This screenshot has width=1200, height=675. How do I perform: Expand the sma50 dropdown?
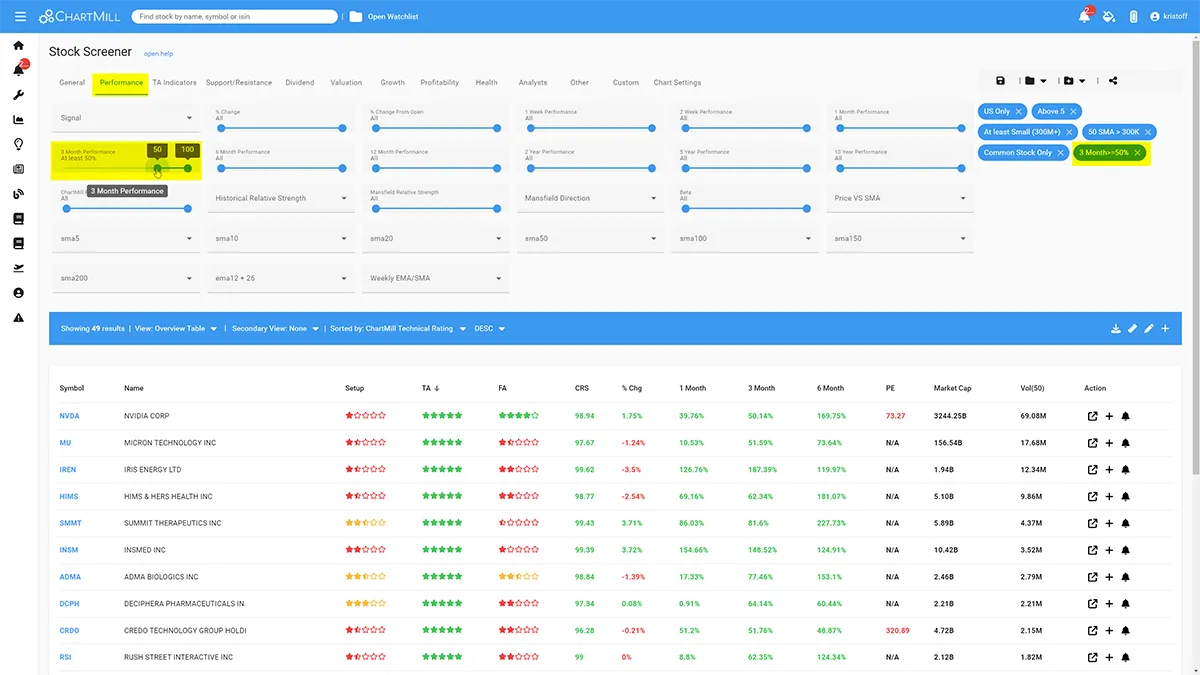pyautogui.click(x=590, y=238)
